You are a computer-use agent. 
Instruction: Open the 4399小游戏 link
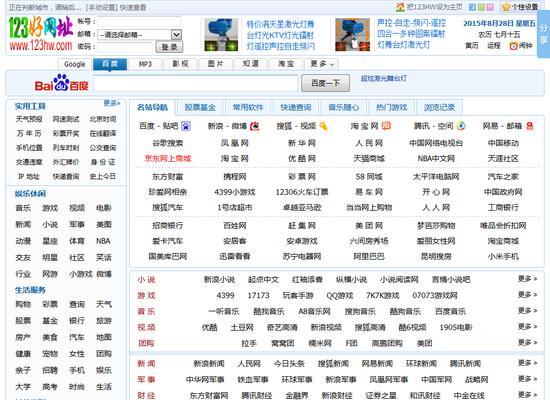[x=235, y=192]
